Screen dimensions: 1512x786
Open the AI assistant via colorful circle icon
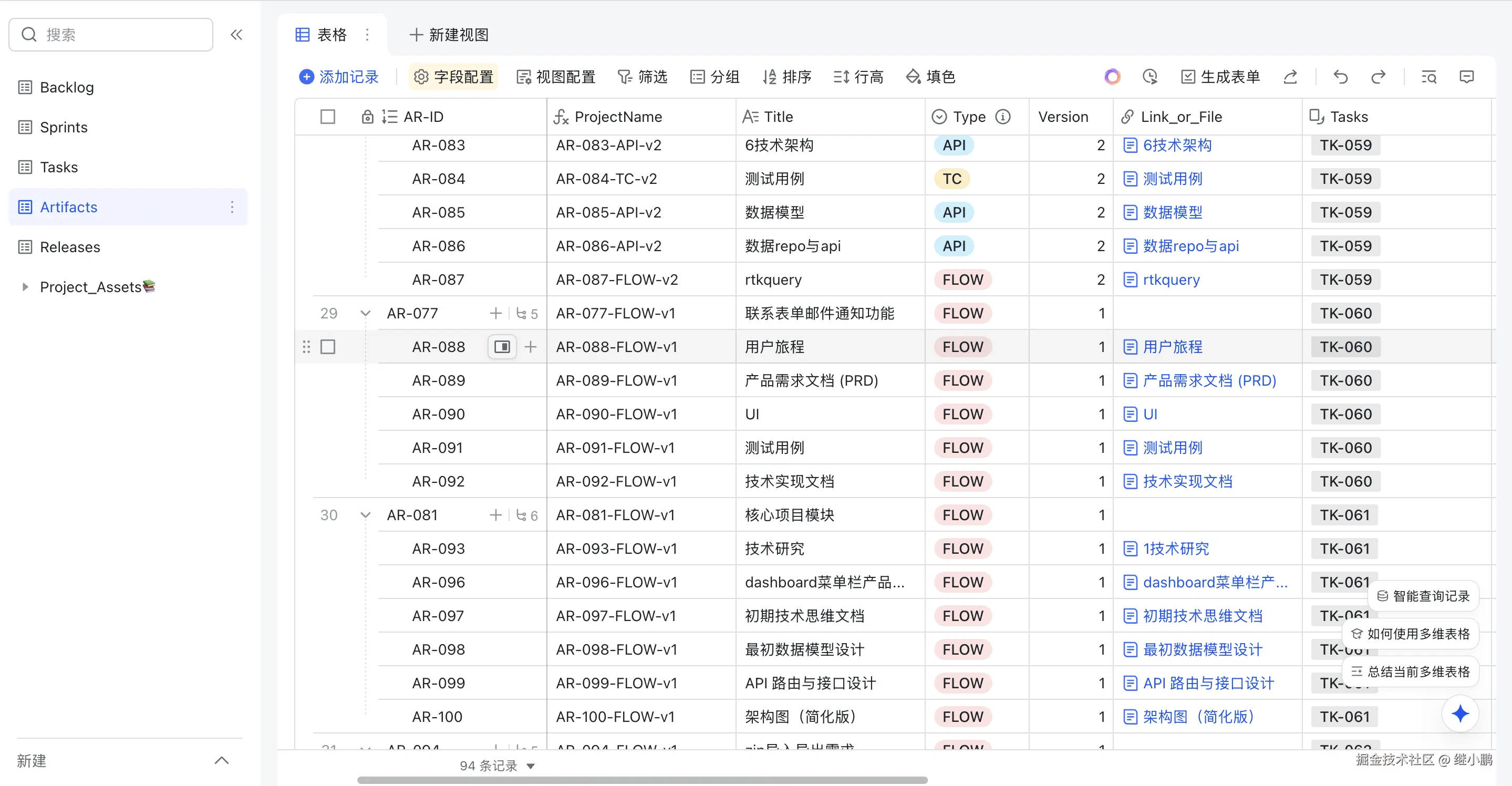1112,76
